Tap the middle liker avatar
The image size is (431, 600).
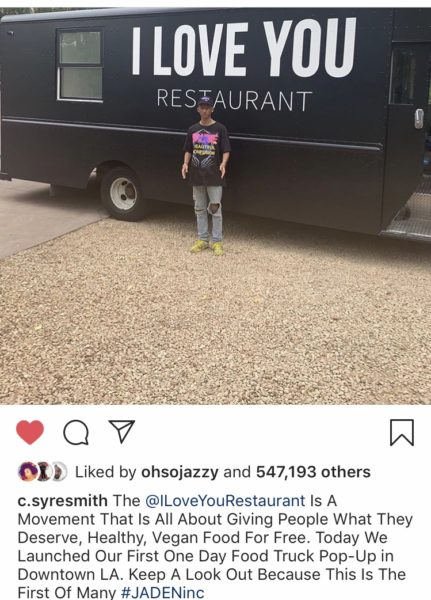(44, 471)
